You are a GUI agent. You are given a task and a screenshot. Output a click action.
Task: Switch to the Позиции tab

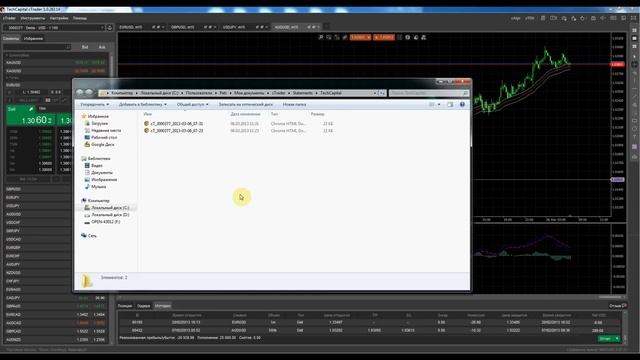click(x=125, y=306)
